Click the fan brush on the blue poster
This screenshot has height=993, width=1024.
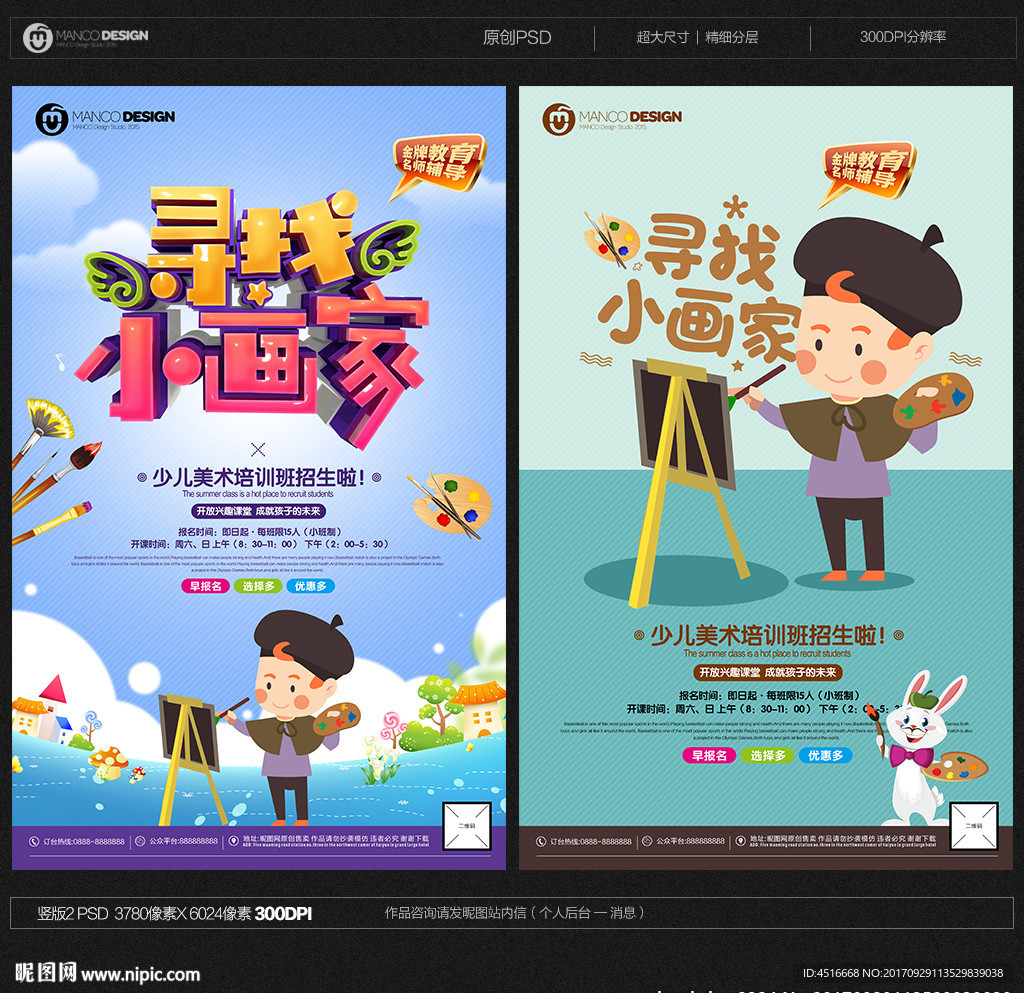click(42, 431)
